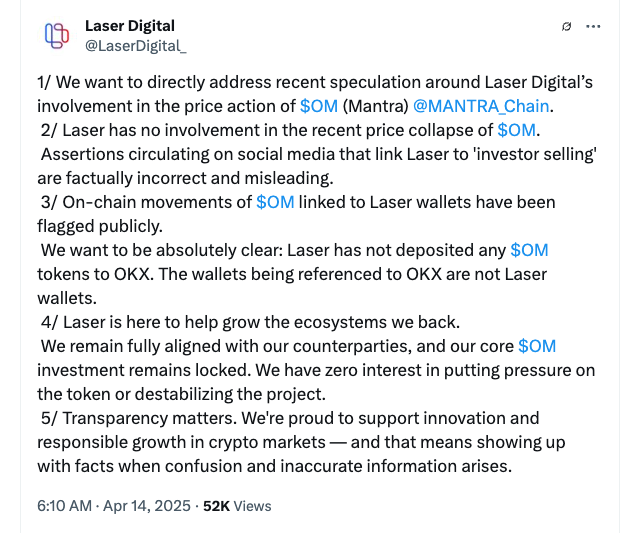View the 52K Views analytics count
Image resolution: width=641 pixels, height=533 pixels.
pyautogui.click(x=237, y=506)
